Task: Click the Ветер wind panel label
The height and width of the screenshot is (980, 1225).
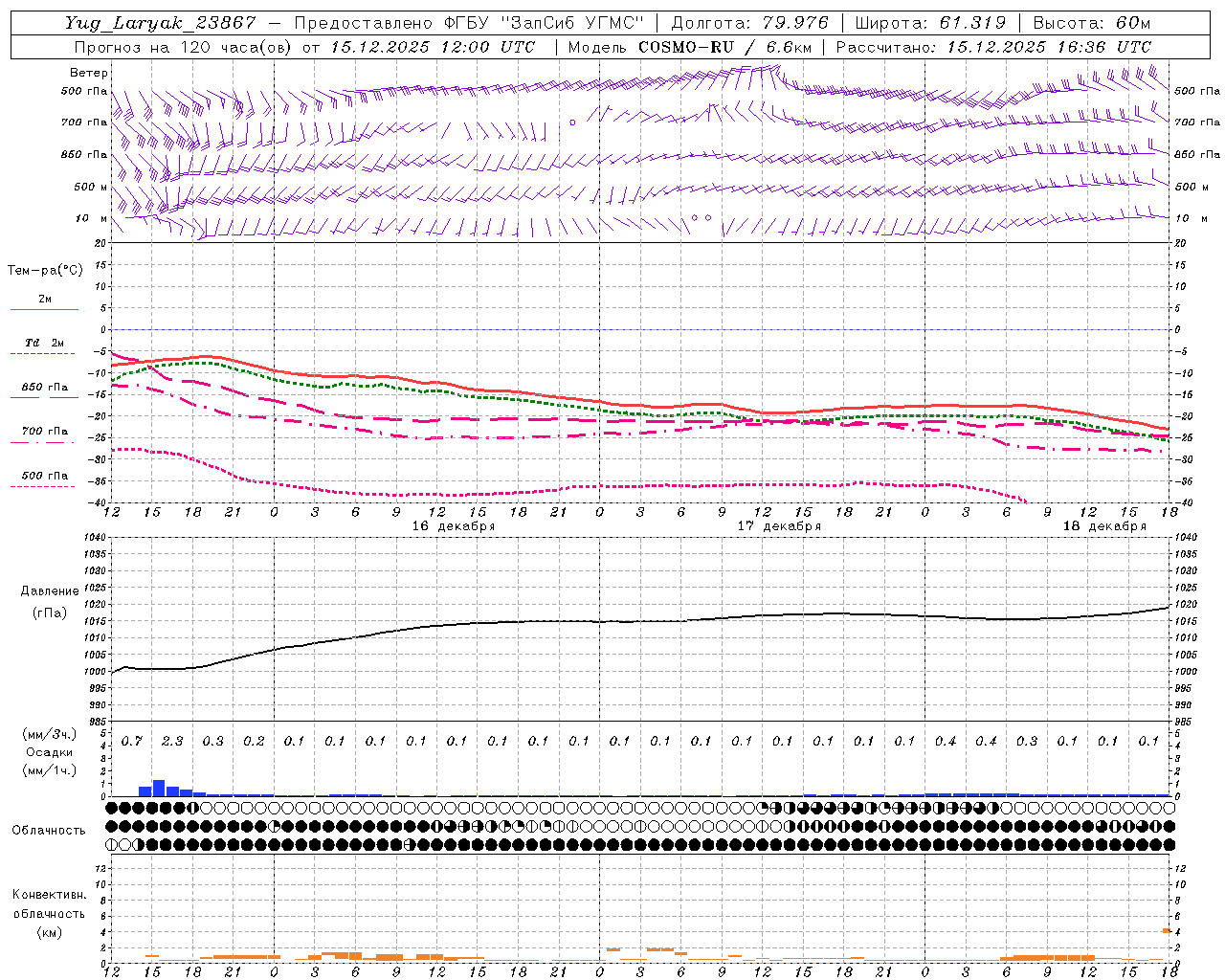Action: click(89, 73)
